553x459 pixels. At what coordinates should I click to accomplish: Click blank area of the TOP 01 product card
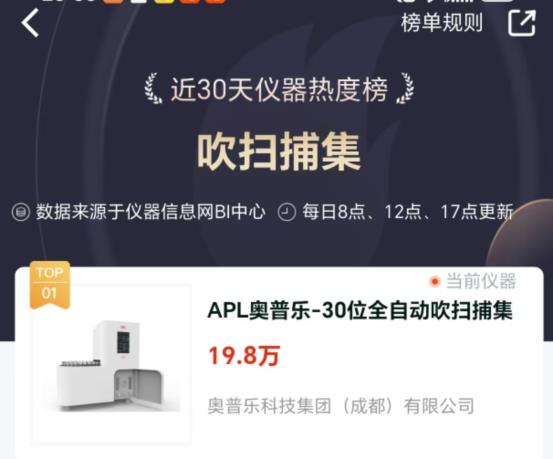pos(388,437)
